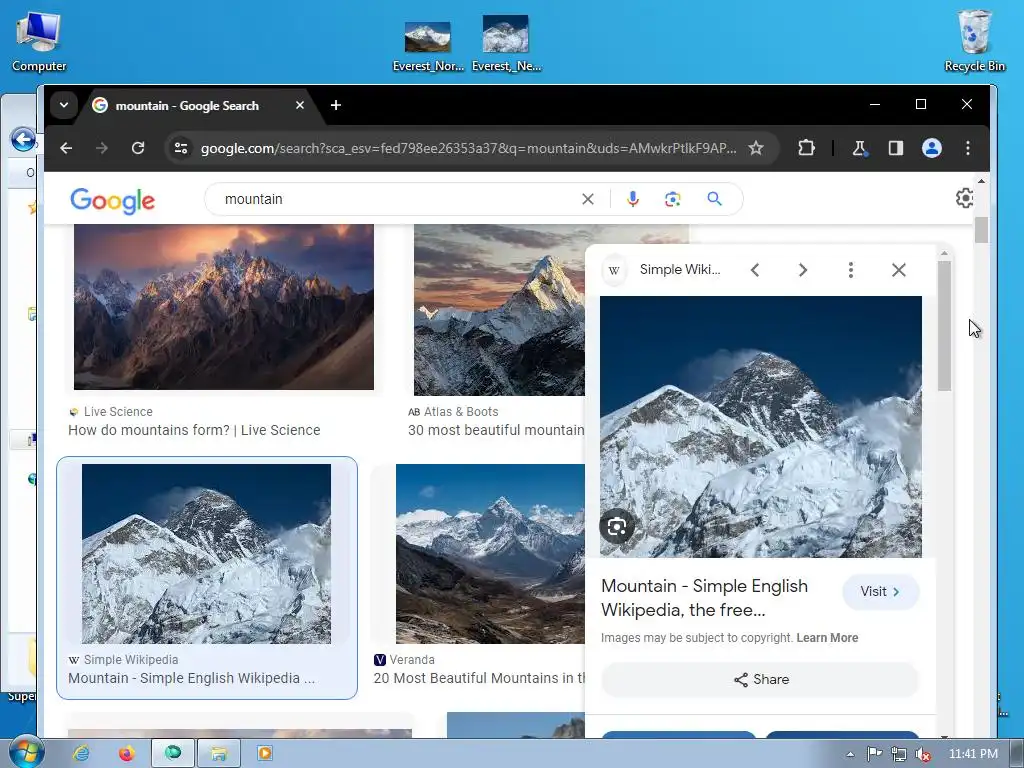The width and height of the screenshot is (1024, 768).
Task: Open the Chrome Extensions puzzle icon
Action: 807,148
